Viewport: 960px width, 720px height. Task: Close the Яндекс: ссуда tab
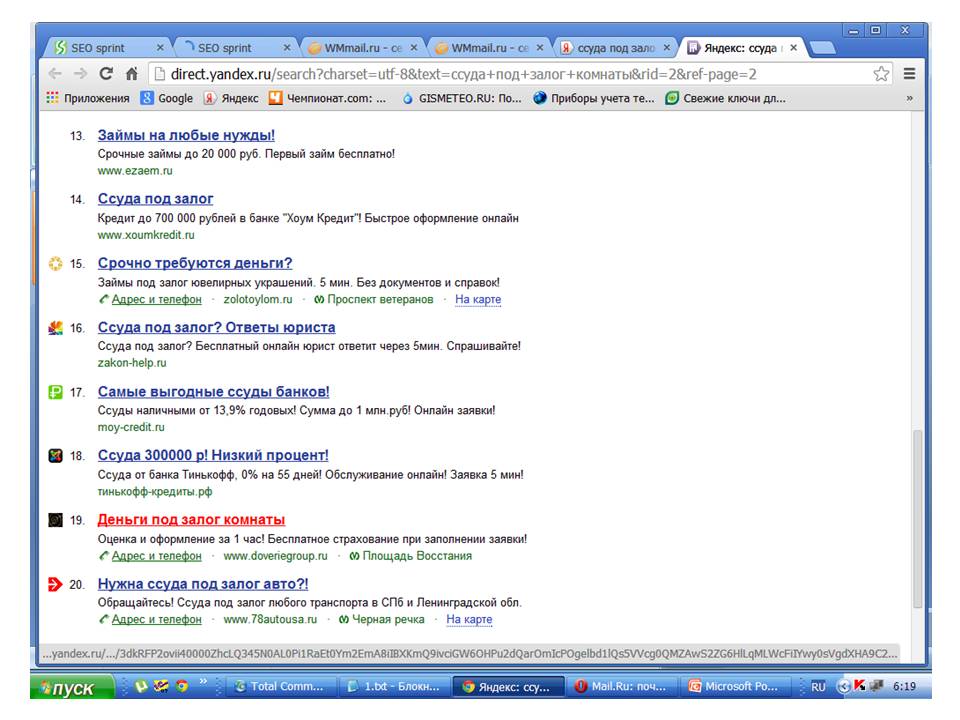pos(793,47)
